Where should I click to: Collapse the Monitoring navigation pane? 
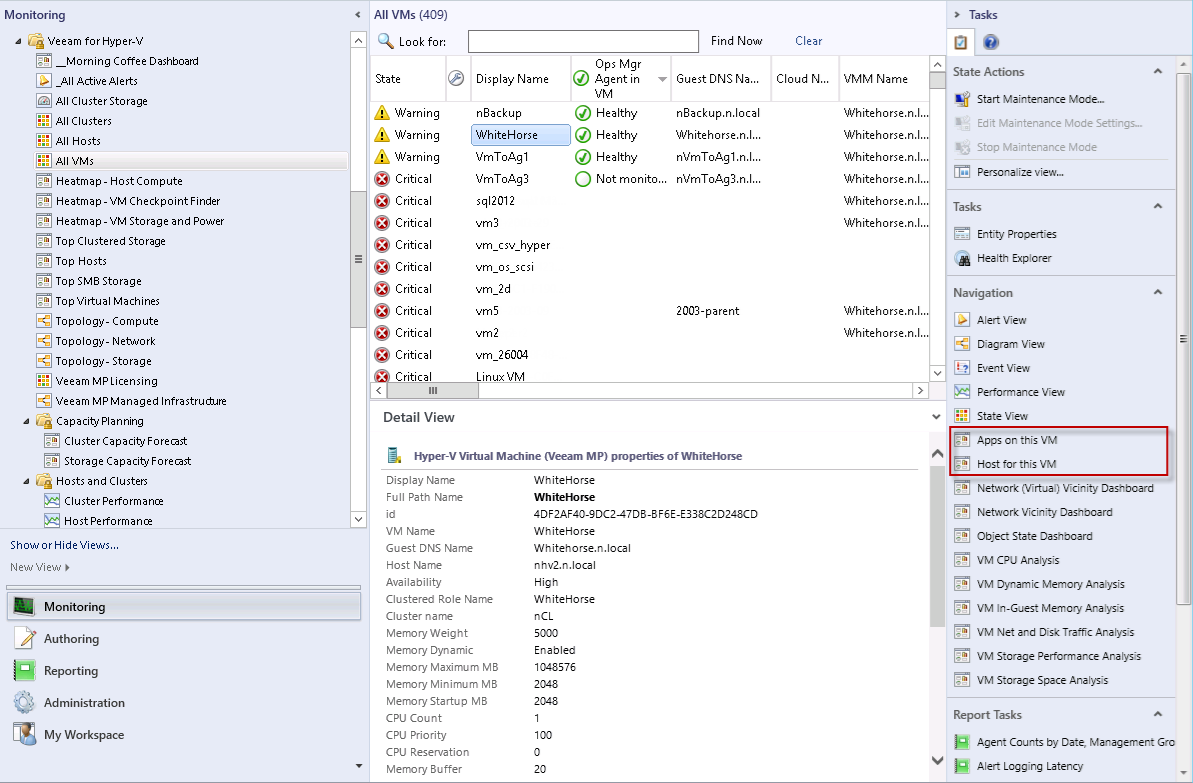358,14
